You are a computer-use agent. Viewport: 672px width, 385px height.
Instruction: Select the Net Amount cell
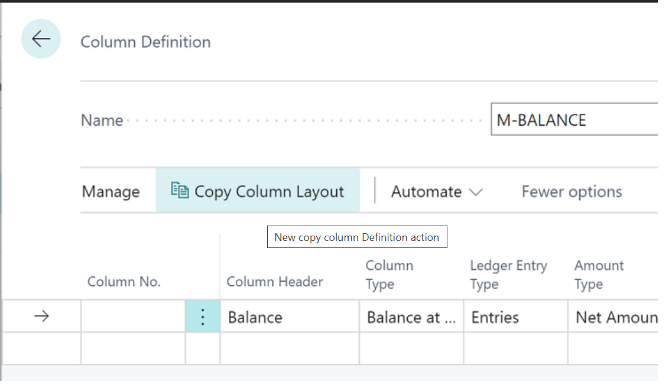tap(613, 317)
